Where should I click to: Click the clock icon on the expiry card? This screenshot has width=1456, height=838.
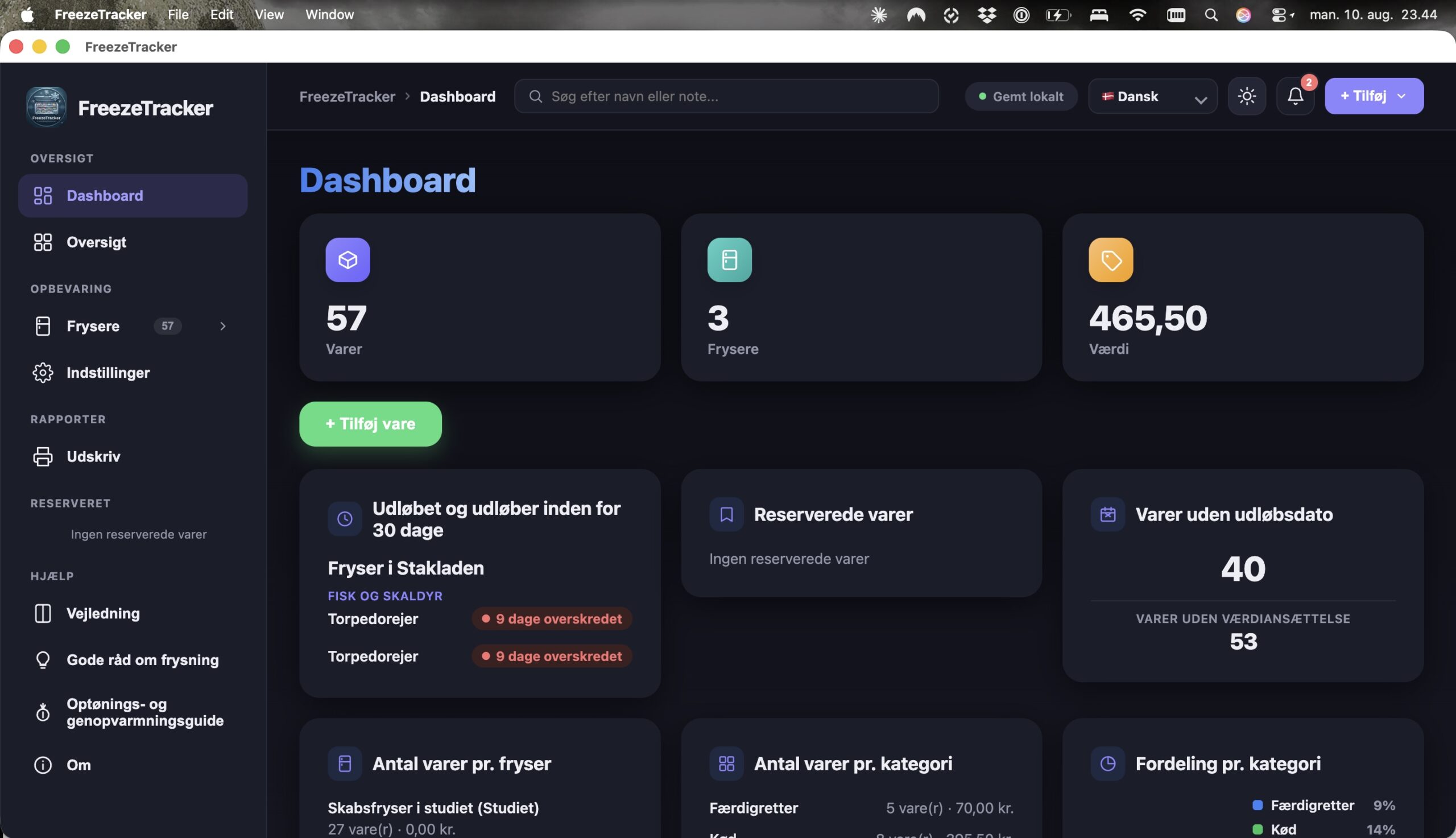pos(345,519)
